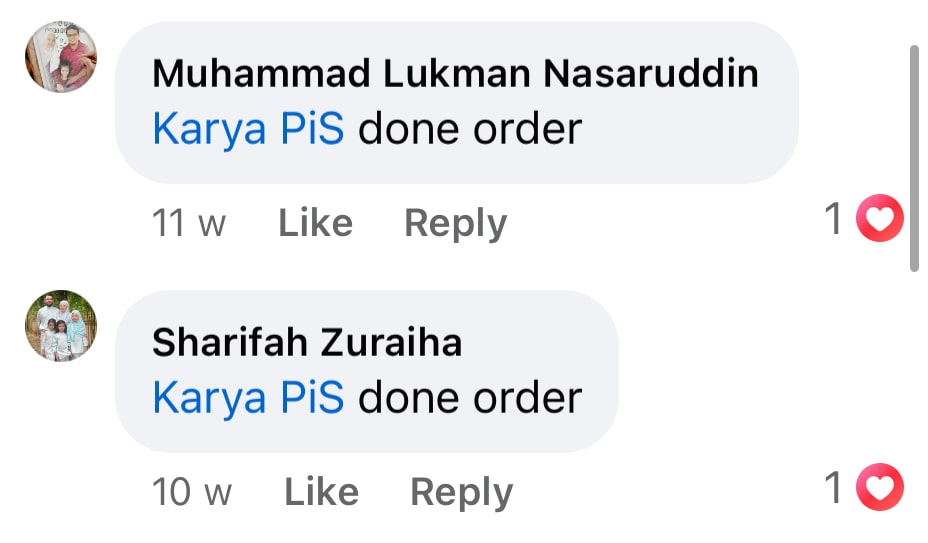Click the comments scrollbar thumb

point(914,158)
